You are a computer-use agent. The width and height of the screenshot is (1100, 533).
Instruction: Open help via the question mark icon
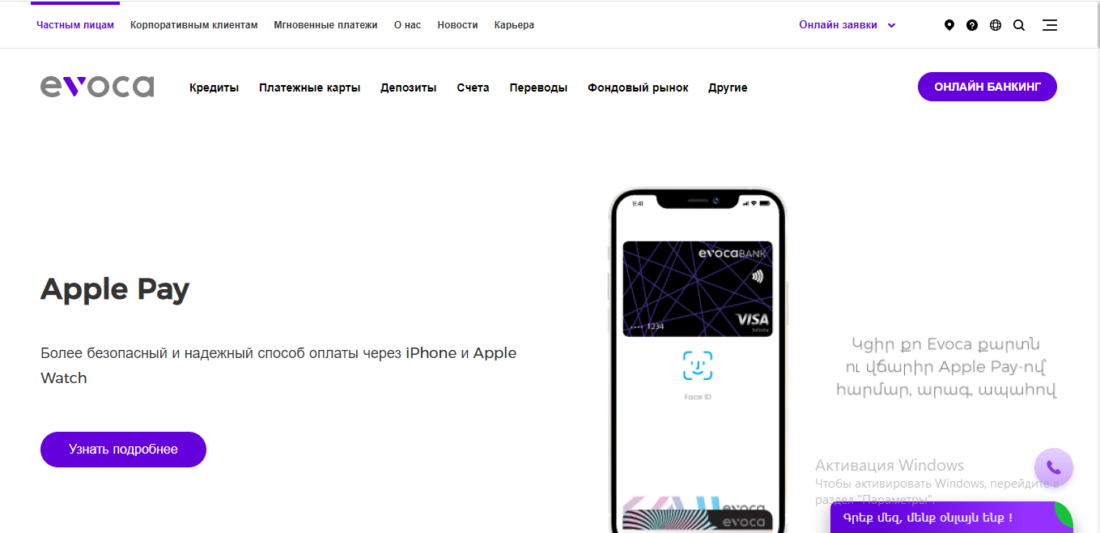pos(972,25)
